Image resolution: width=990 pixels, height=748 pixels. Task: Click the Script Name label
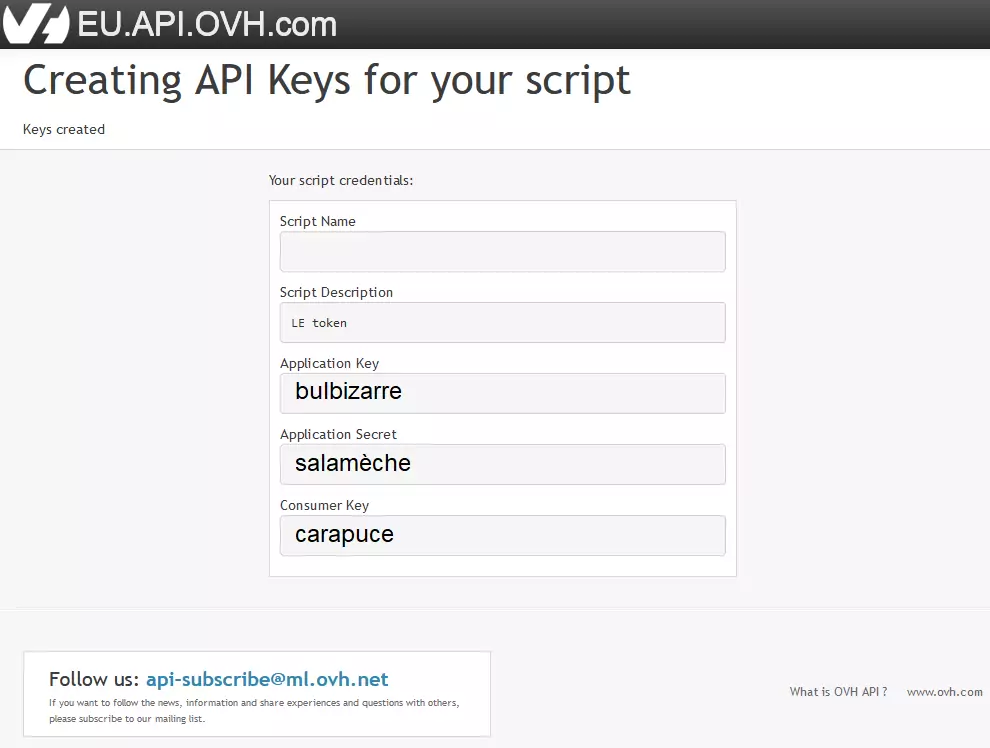(318, 222)
